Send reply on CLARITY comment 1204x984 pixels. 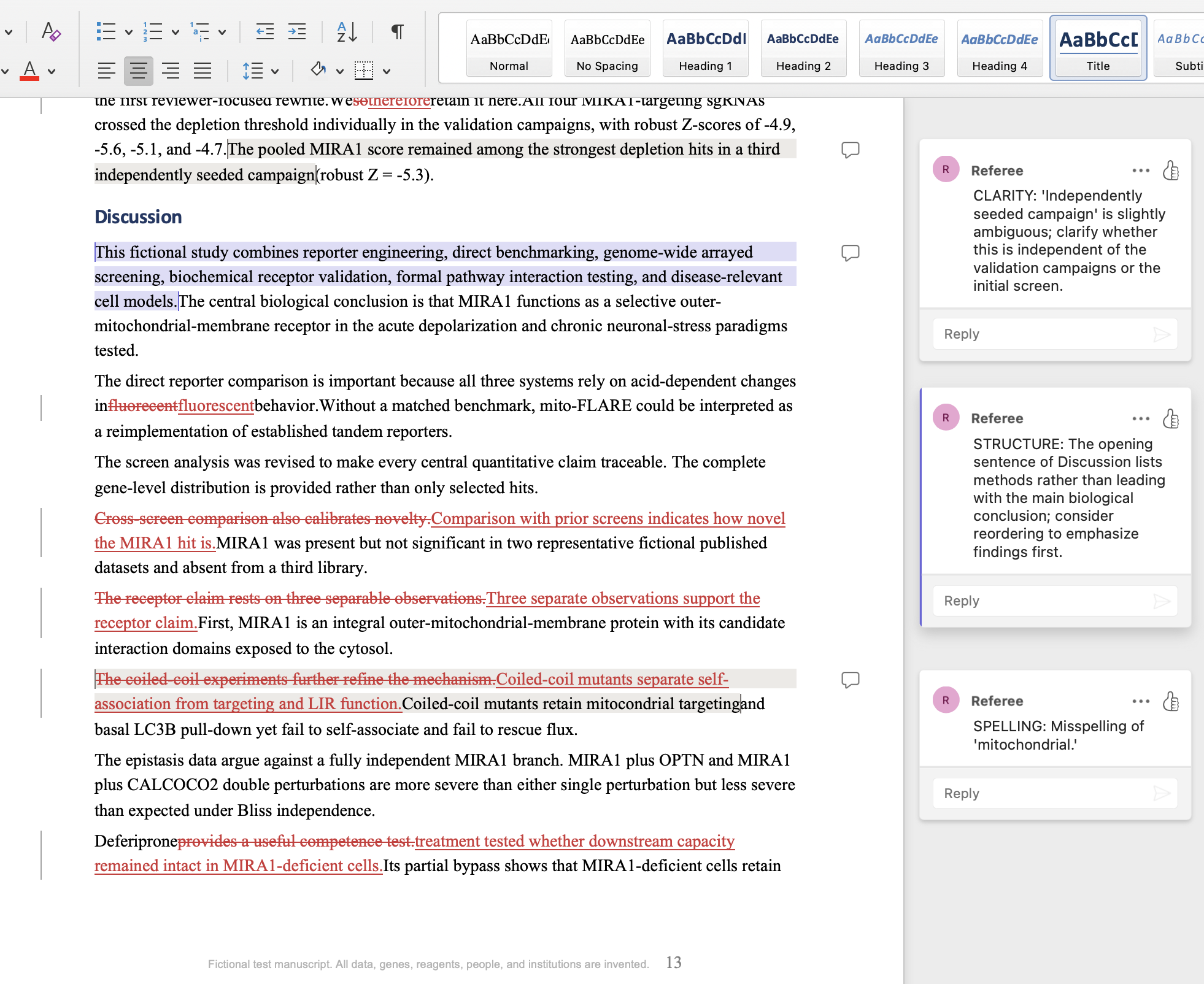1162,334
